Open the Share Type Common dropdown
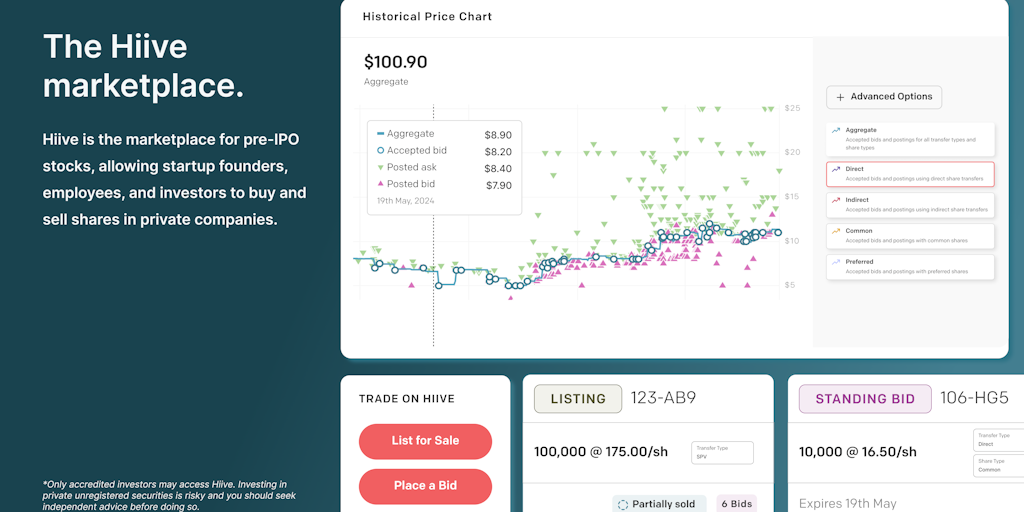This screenshot has width=1024, height=512. [x=998, y=464]
